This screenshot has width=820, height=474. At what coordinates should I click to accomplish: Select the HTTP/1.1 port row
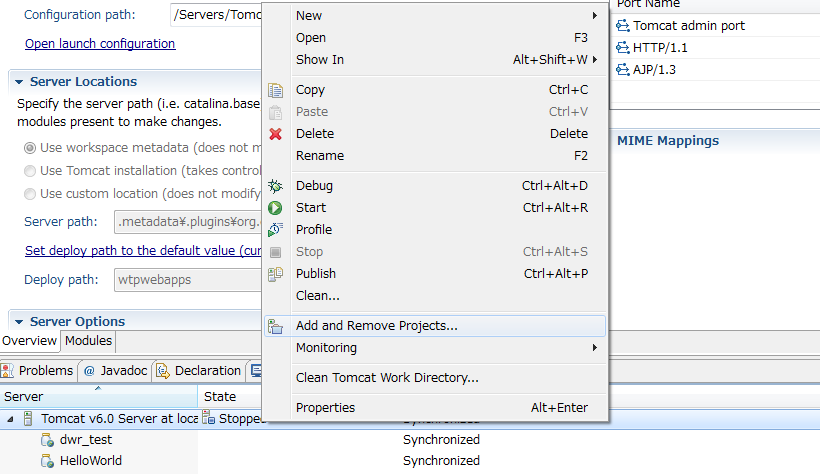coord(715,48)
